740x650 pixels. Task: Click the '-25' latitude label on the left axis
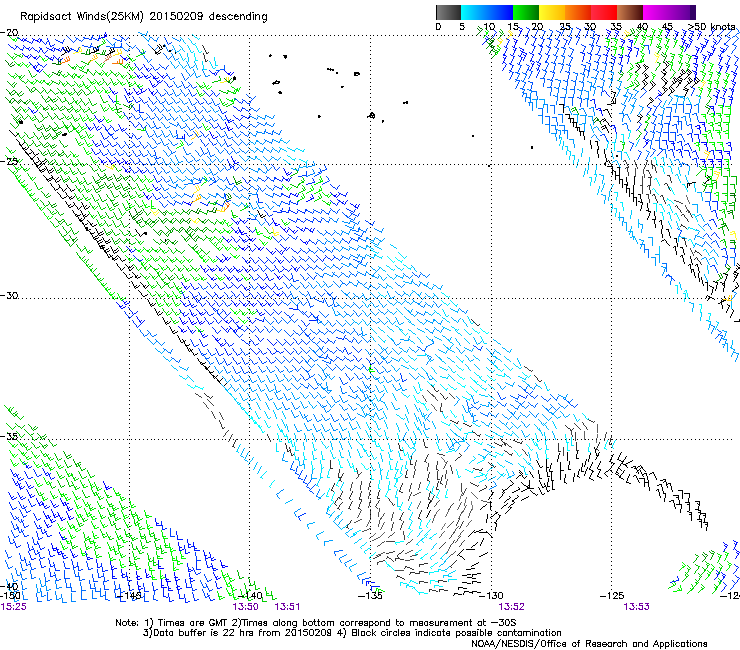click(x=9, y=161)
